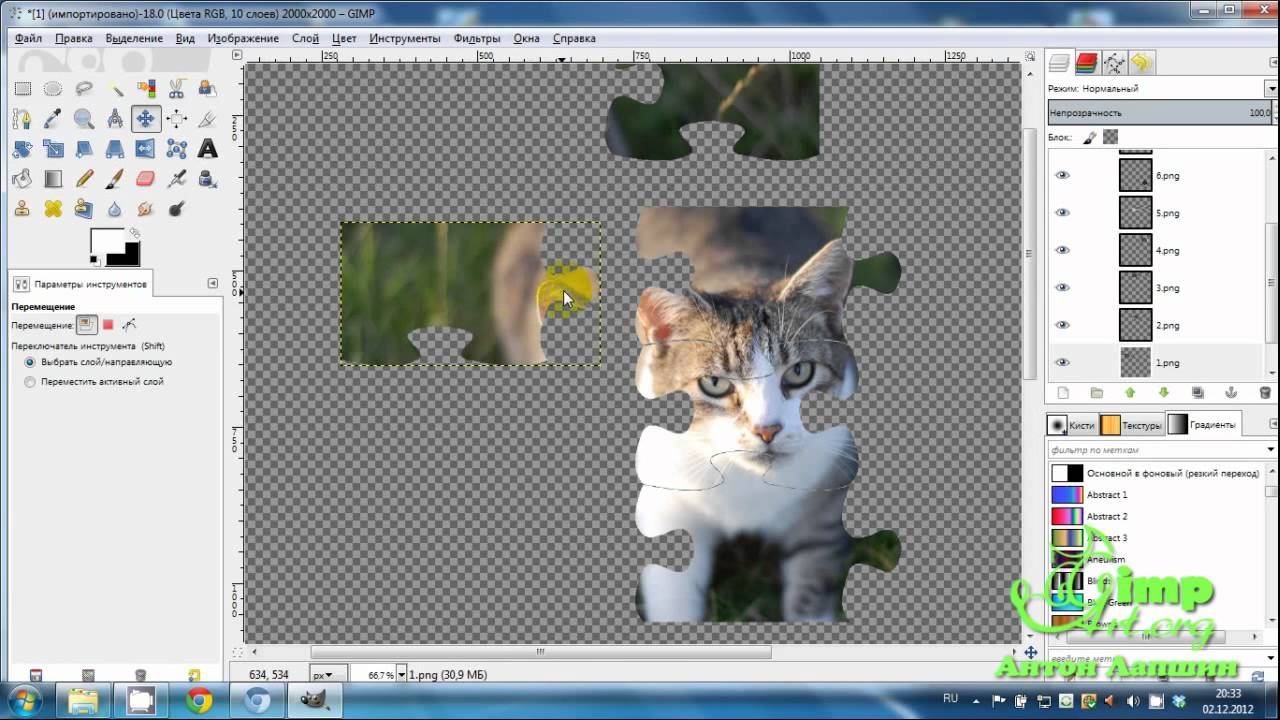This screenshot has width=1280, height=720.
Task: Select the Move tool in toolbox
Action: (x=146, y=119)
